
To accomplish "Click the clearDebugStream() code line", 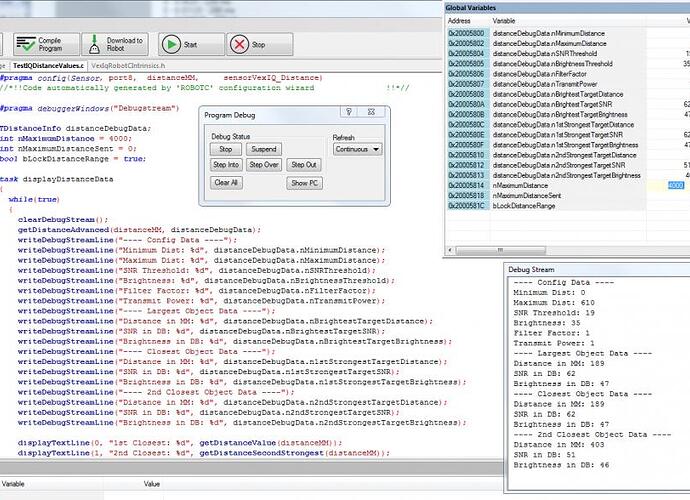I will pyautogui.click(x=62, y=220).
